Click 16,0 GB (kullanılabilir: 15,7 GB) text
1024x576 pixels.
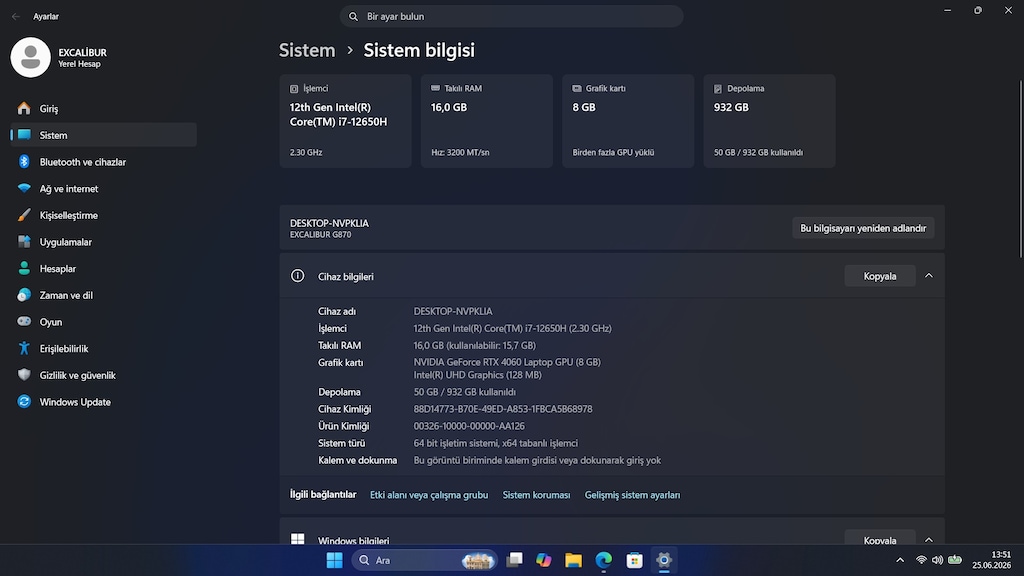[x=474, y=345]
